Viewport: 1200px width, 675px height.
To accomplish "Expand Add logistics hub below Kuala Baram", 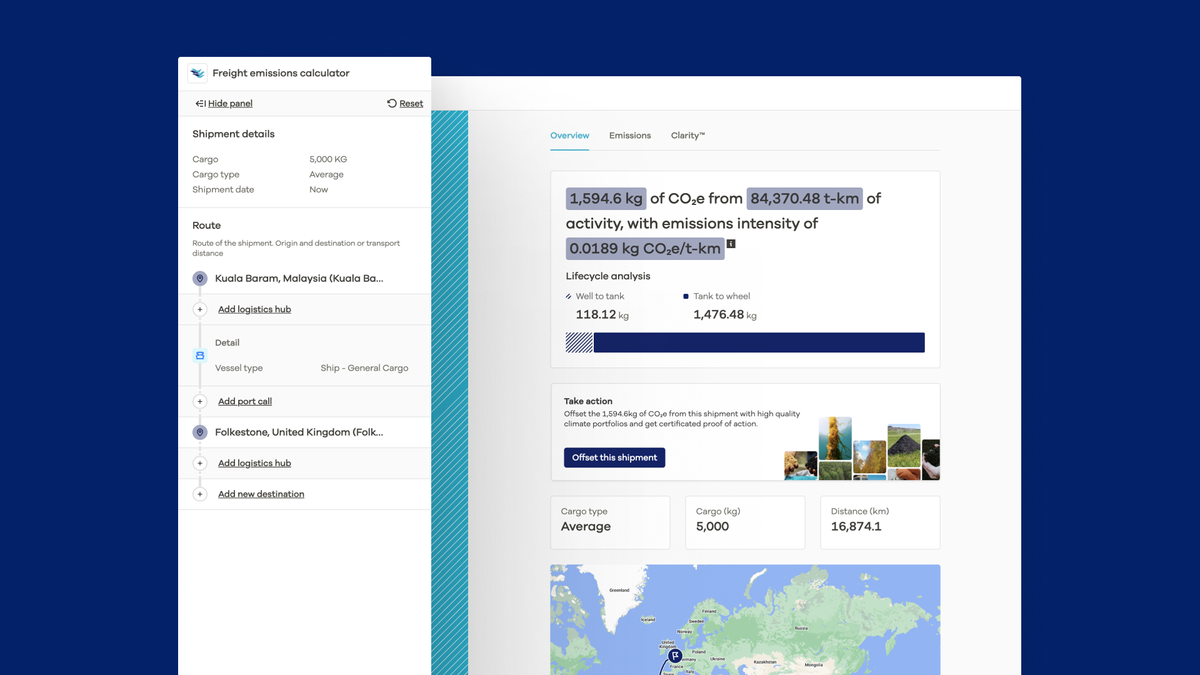I will click(199, 308).
